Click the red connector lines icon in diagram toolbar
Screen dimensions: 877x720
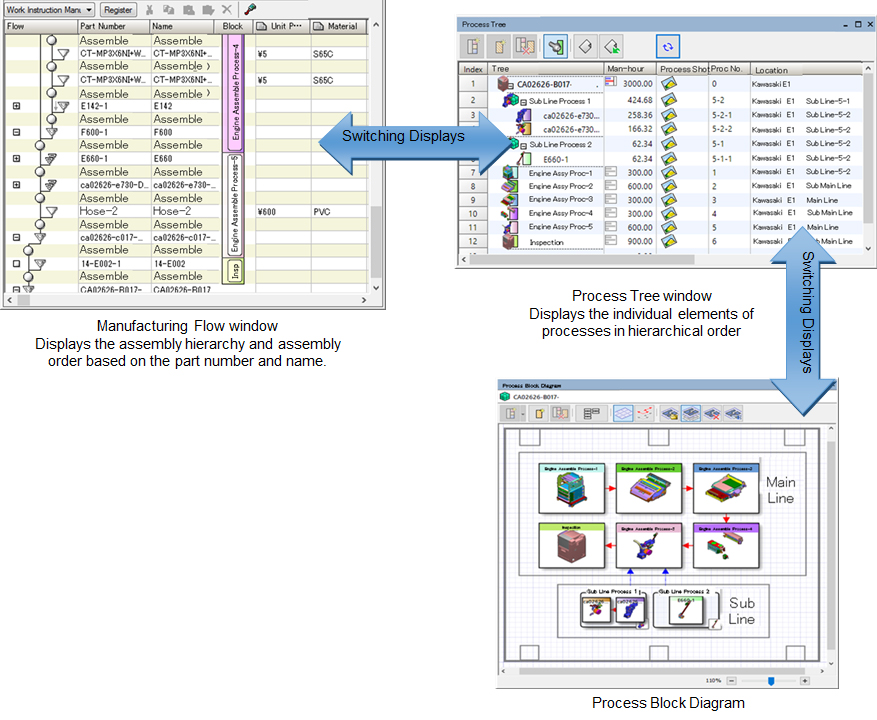tap(646, 412)
